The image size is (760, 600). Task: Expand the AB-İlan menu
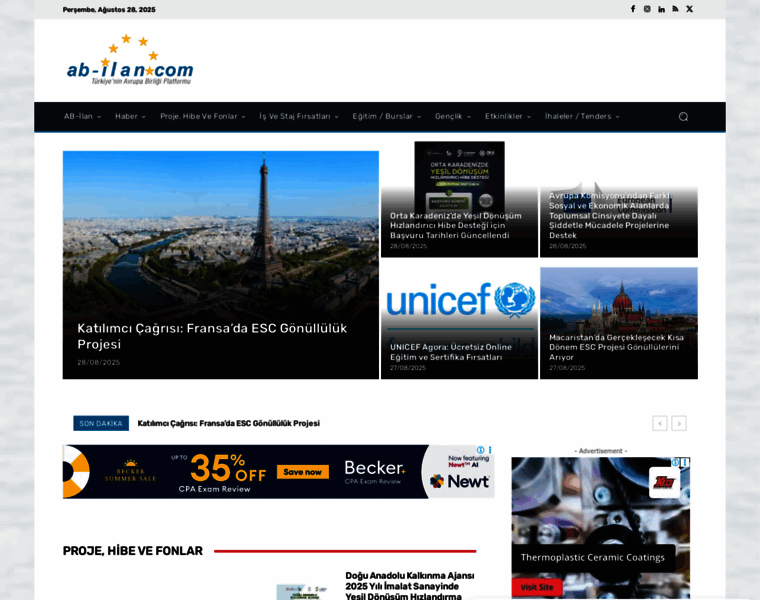coord(82,117)
